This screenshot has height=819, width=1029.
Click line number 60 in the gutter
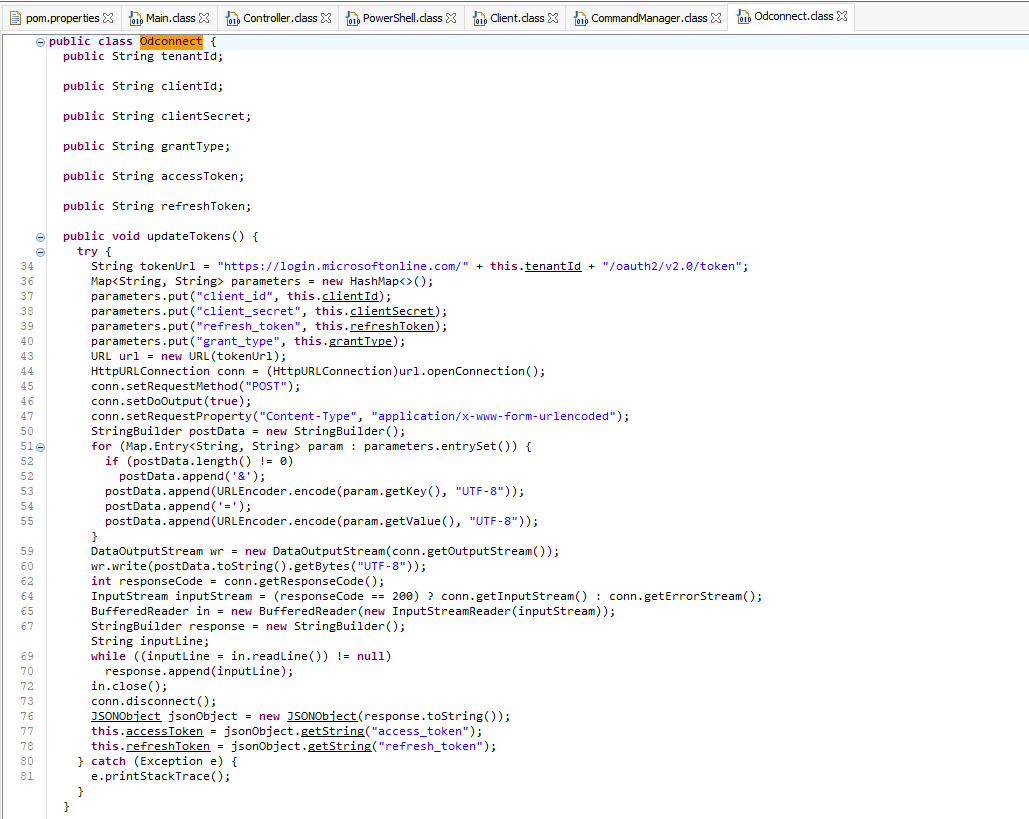tap(27, 566)
